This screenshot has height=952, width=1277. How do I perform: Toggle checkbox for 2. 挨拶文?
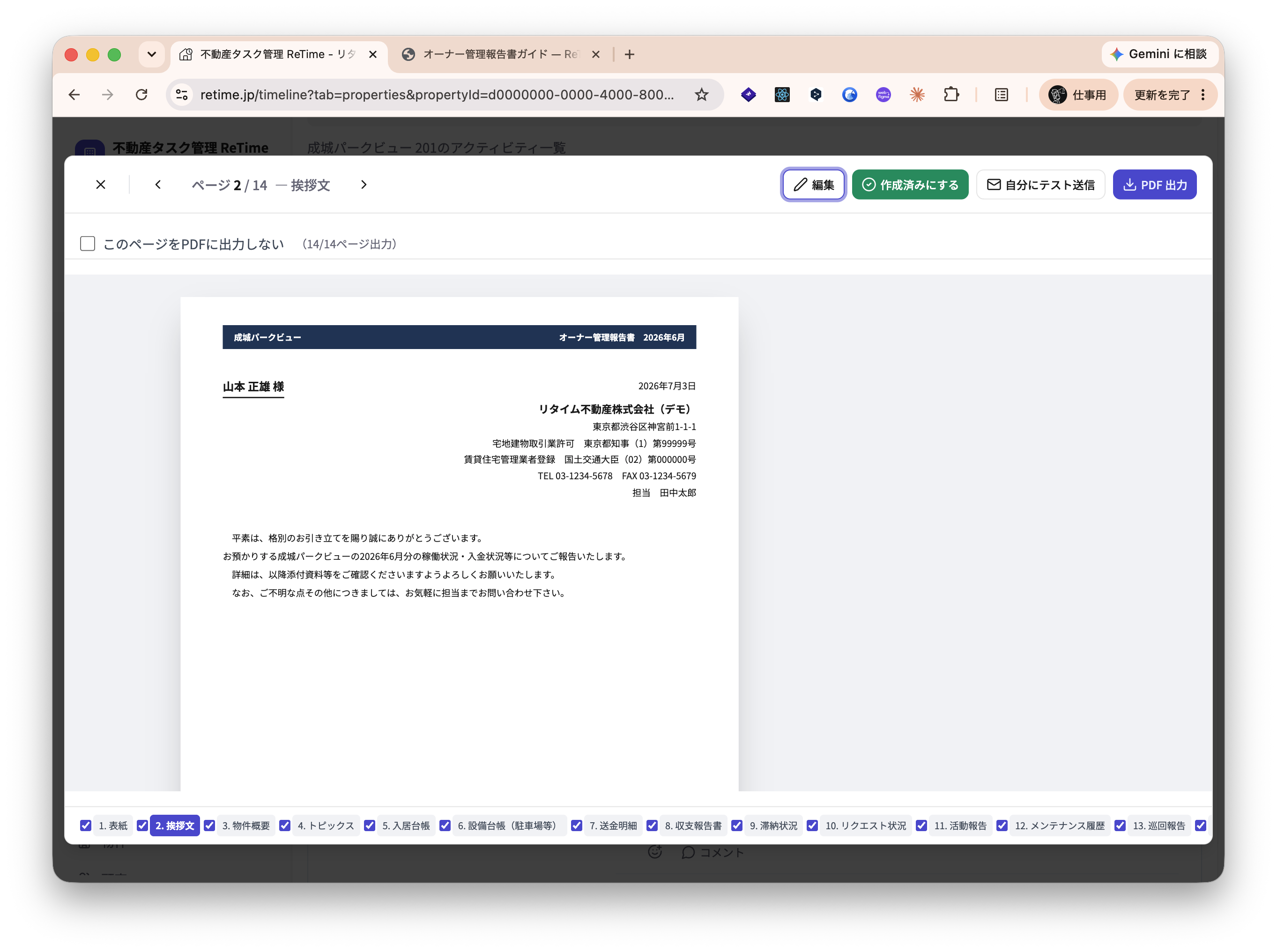[142, 825]
